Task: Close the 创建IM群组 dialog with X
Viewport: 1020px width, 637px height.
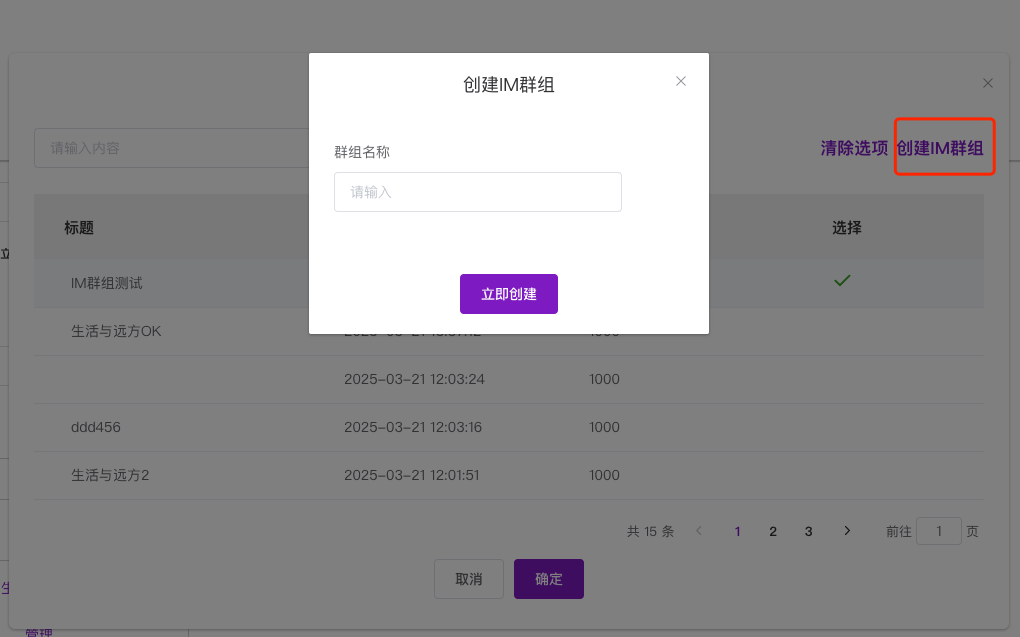Action: pos(681,81)
